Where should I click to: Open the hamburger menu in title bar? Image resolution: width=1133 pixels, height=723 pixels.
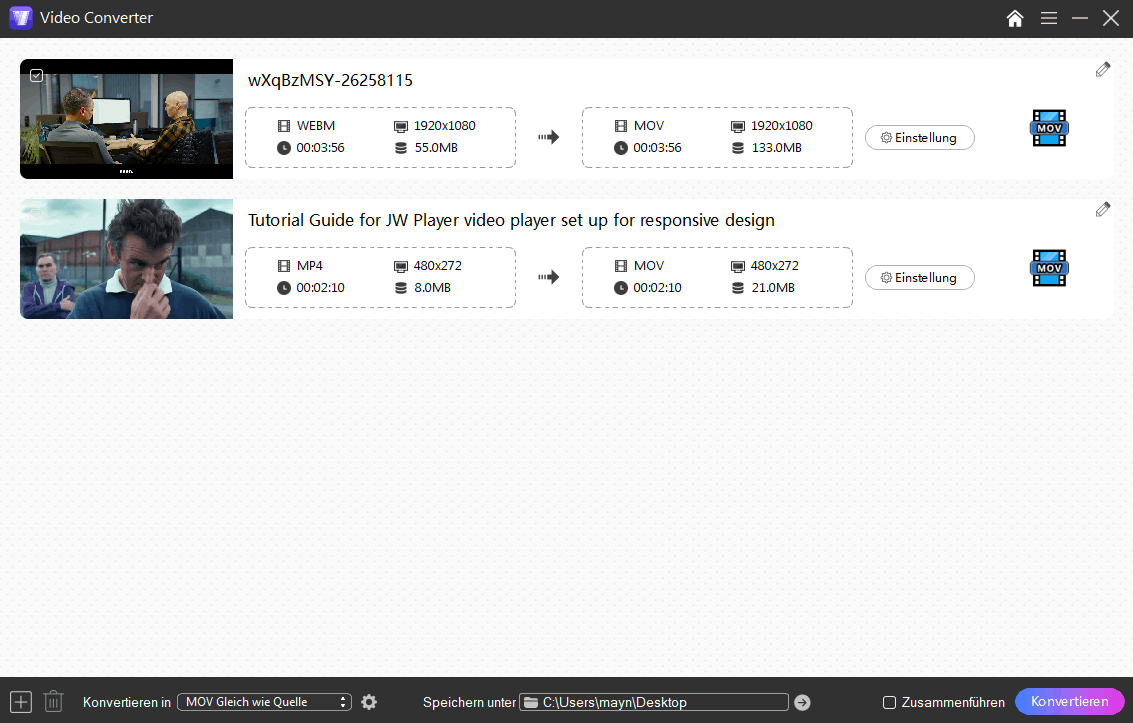(1048, 18)
